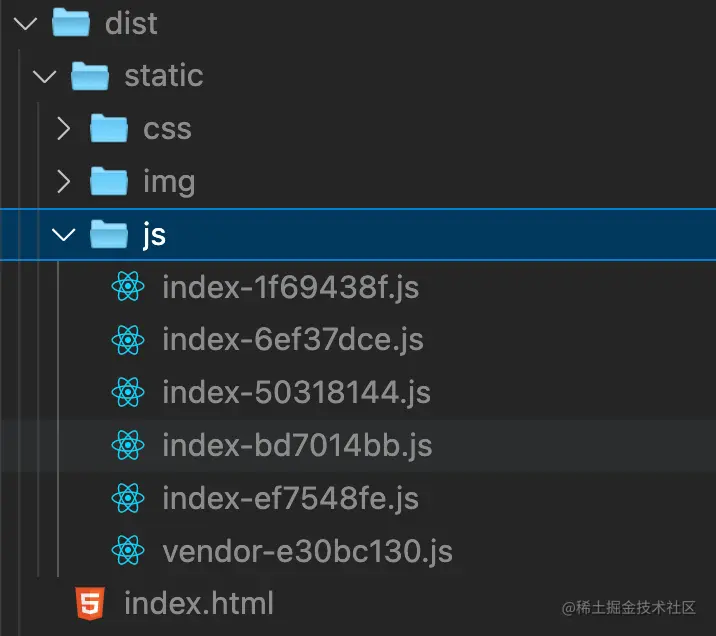Viewport: 716px width, 636px height.
Task: Expand the css folder chevron
Action: pyautogui.click(x=64, y=128)
